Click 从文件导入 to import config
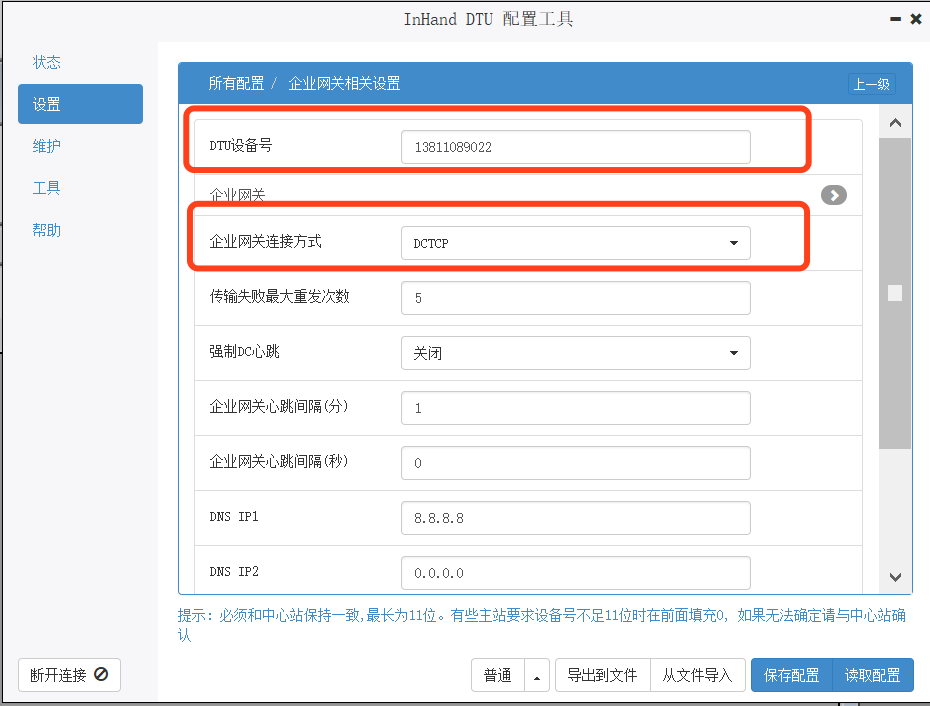930x706 pixels. pyautogui.click(x=697, y=676)
